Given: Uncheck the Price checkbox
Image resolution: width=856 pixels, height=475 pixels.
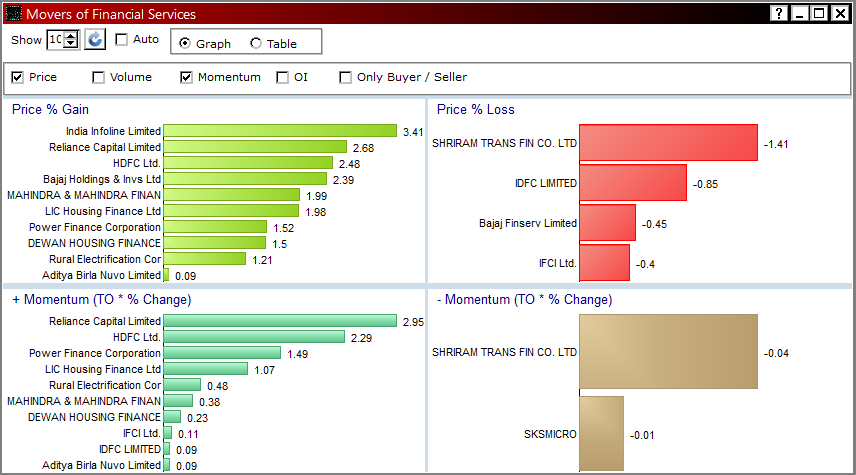Looking at the screenshot, I should click(17, 77).
